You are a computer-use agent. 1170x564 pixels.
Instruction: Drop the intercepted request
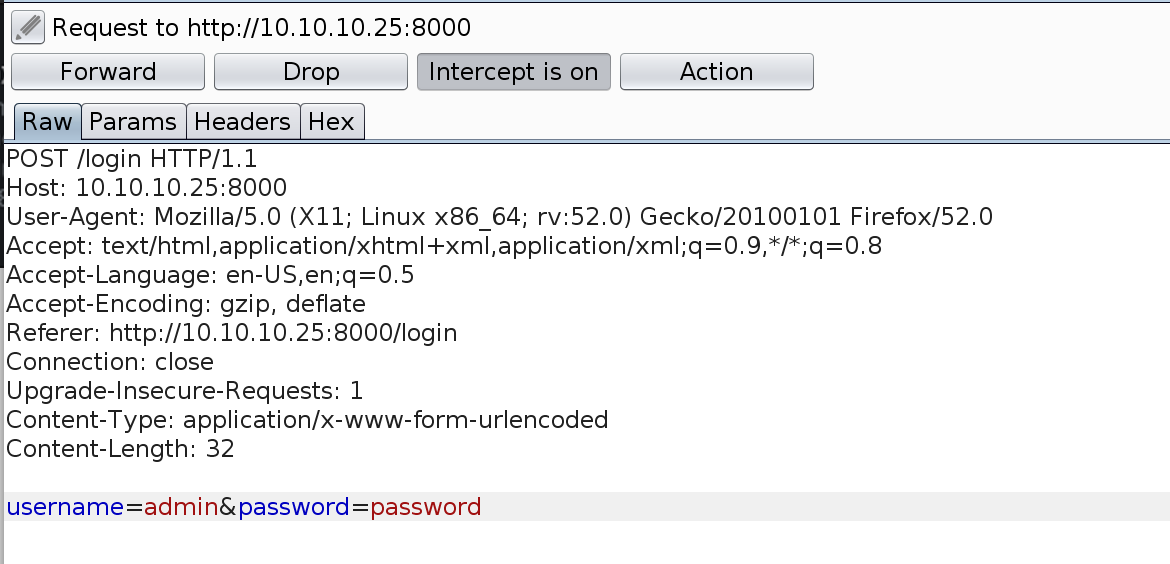311,72
